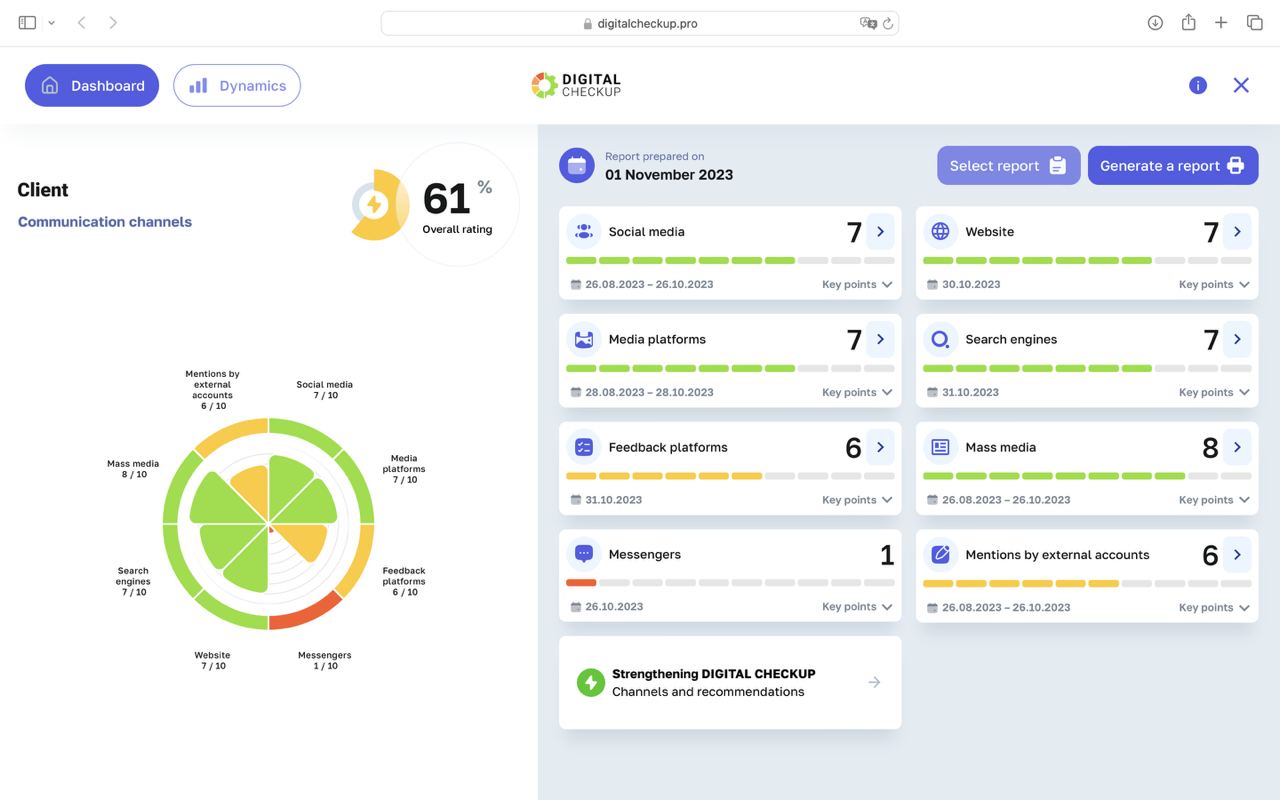This screenshot has height=800, width=1280.
Task: Click Safari's download indicator icon
Action: point(1155,23)
